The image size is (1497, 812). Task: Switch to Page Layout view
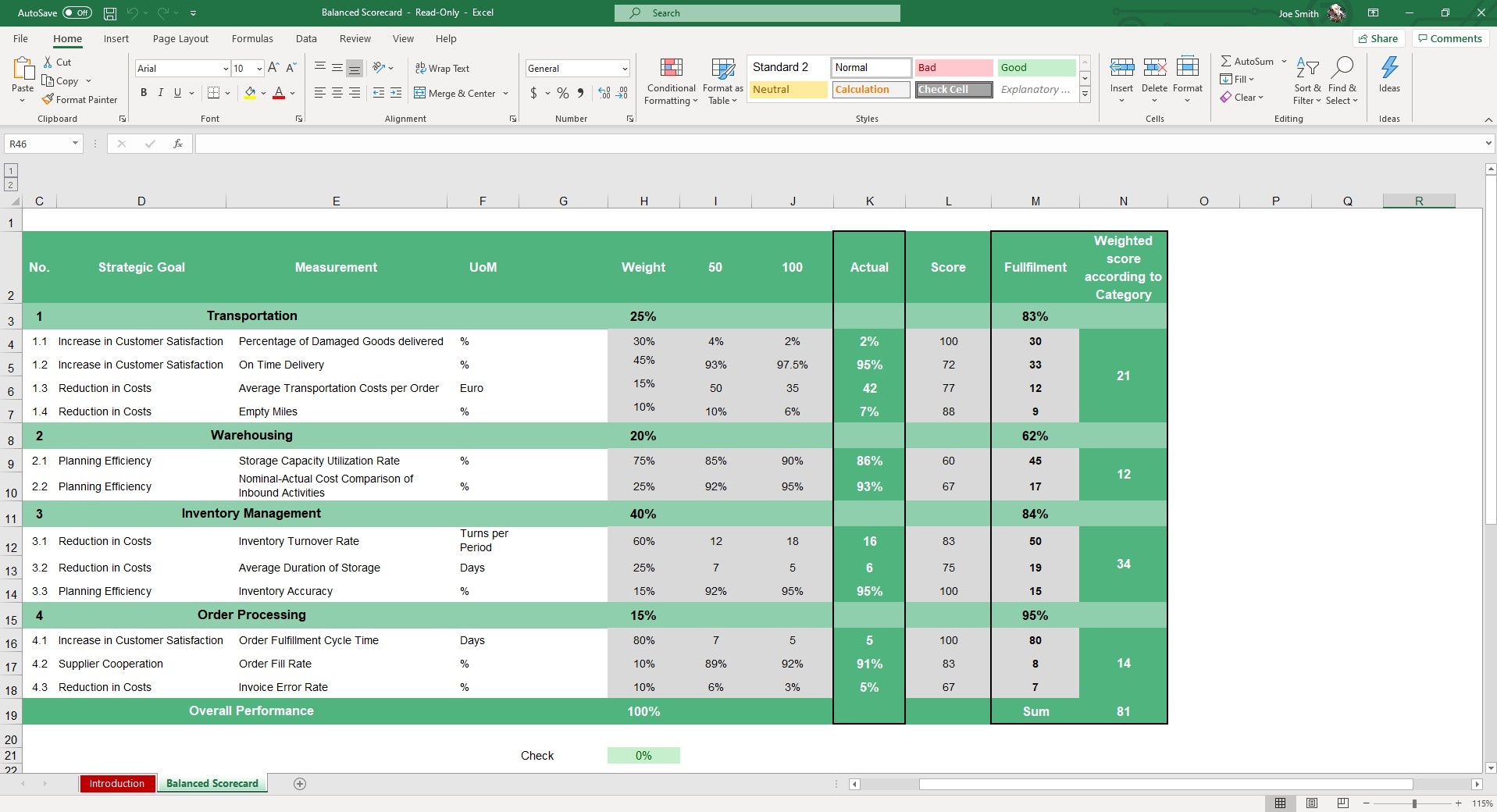[1312, 803]
